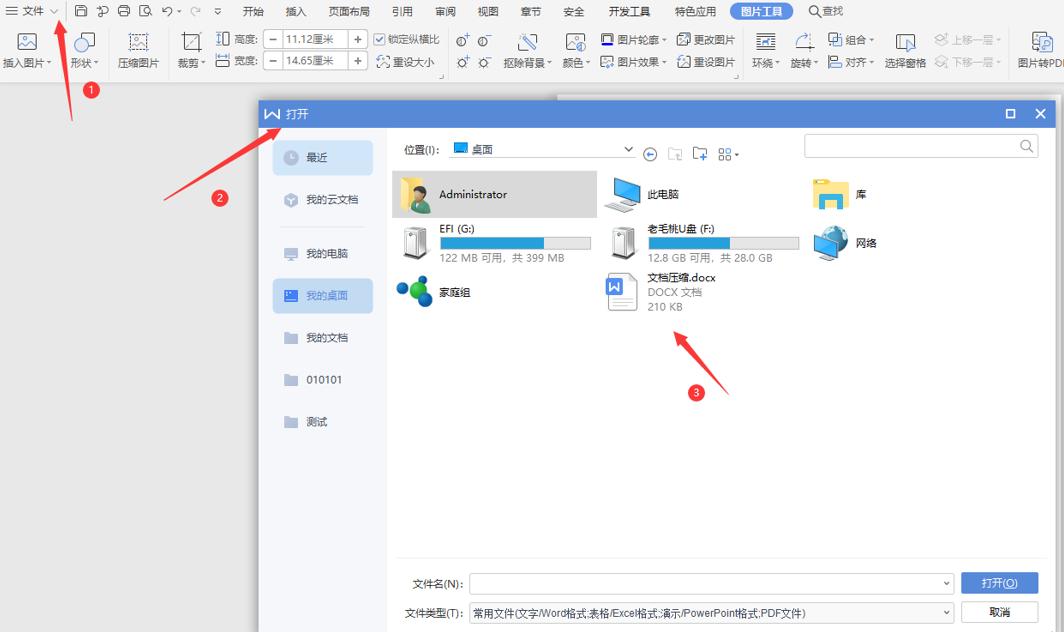This screenshot has width=1064, height=632.
Task: Click the 抠除背景 remove background icon
Action: click(x=527, y=42)
